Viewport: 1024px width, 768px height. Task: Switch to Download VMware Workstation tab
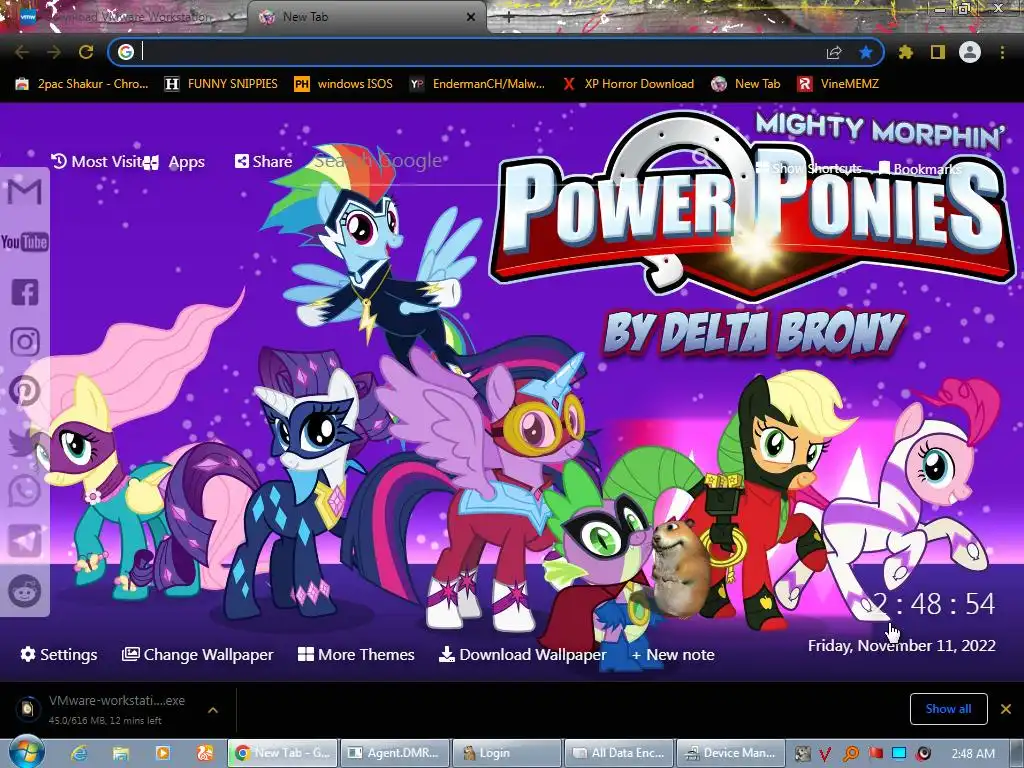[124, 17]
